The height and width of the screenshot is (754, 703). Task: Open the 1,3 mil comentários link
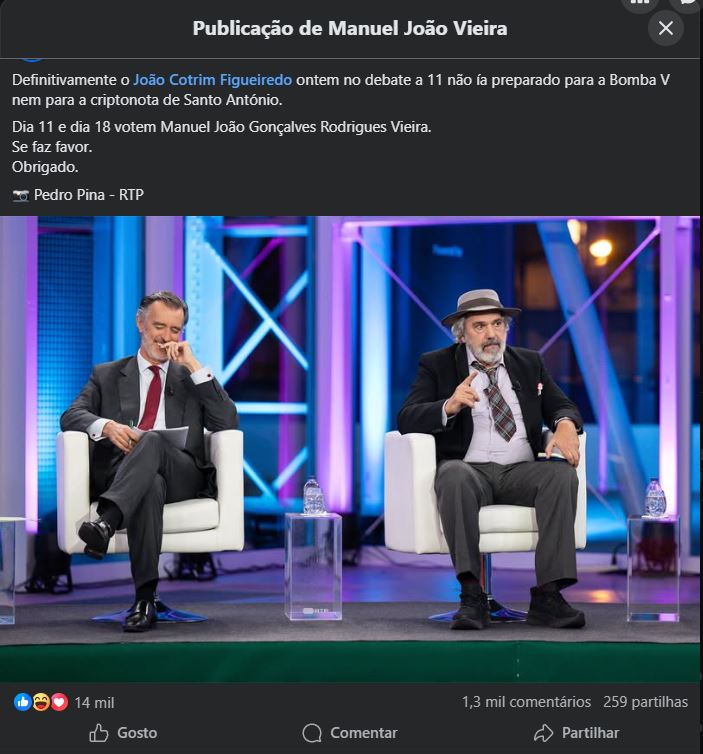(x=526, y=702)
